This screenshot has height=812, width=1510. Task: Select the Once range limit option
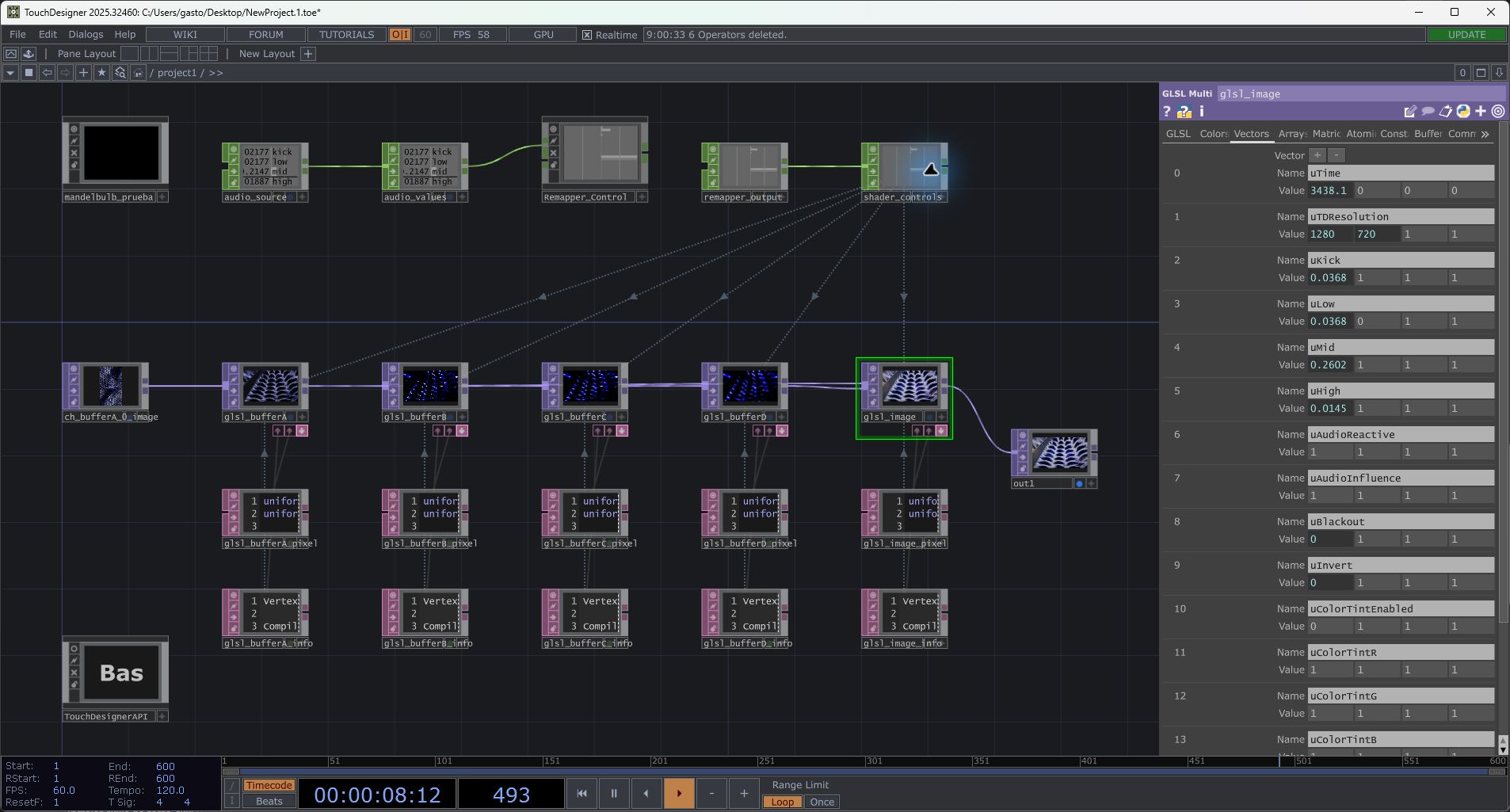[x=822, y=802]
